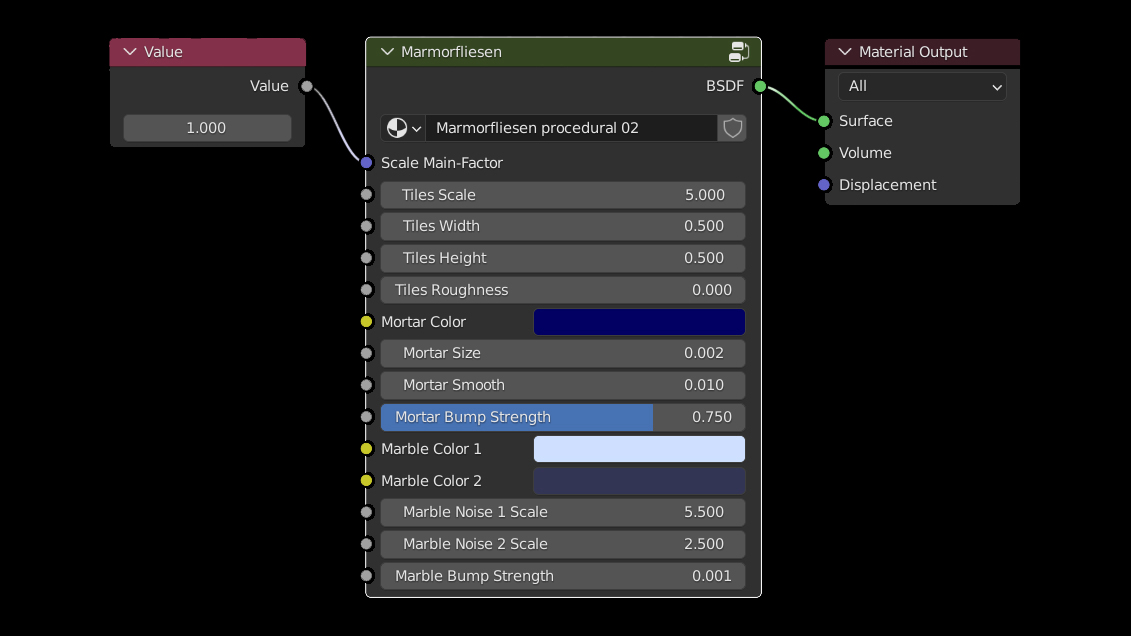Open the All target dropdown
Screen dimensions: 1131x636
pos(921,87)
